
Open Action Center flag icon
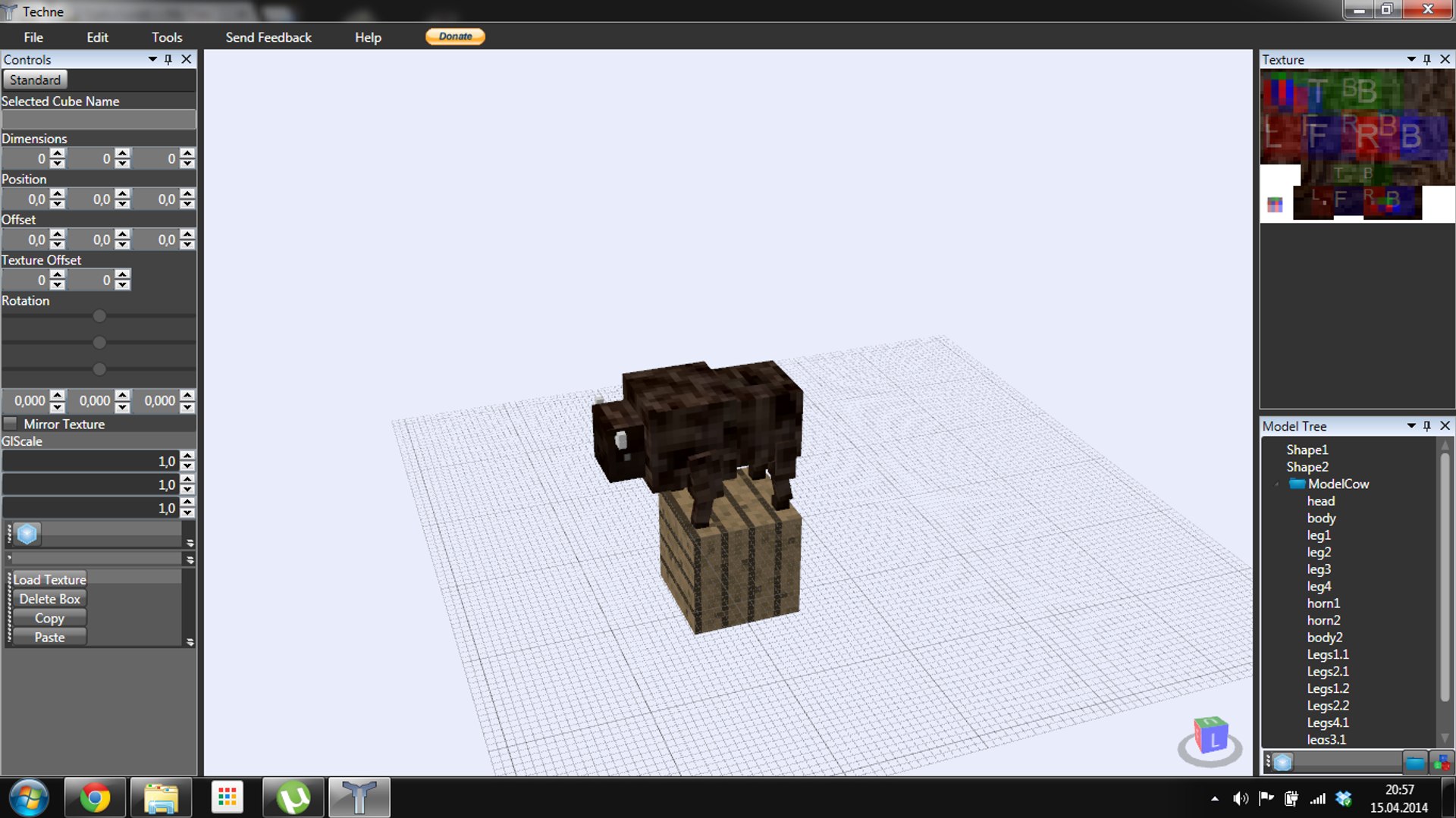click(x=1266, y=798)
